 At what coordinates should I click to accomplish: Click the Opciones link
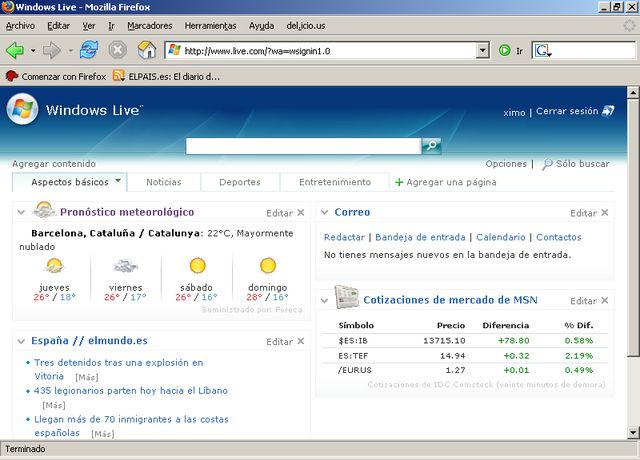click(x=506, y=164)
